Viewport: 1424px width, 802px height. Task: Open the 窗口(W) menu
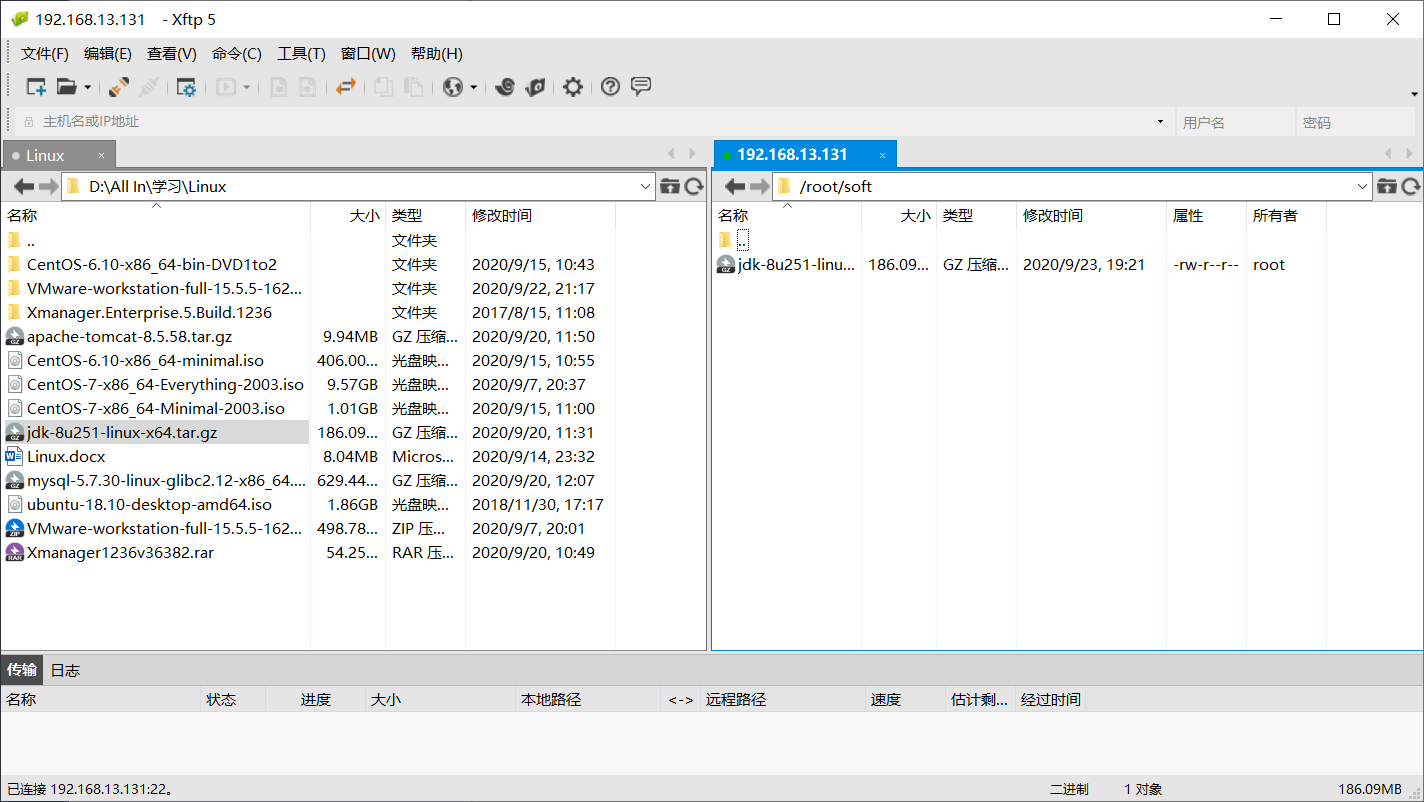point(368,54)
